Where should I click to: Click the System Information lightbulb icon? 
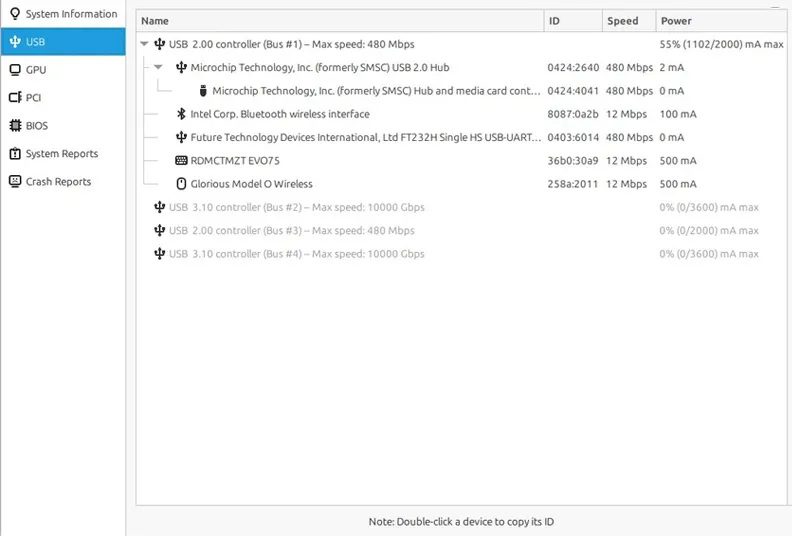click(15, 14)
